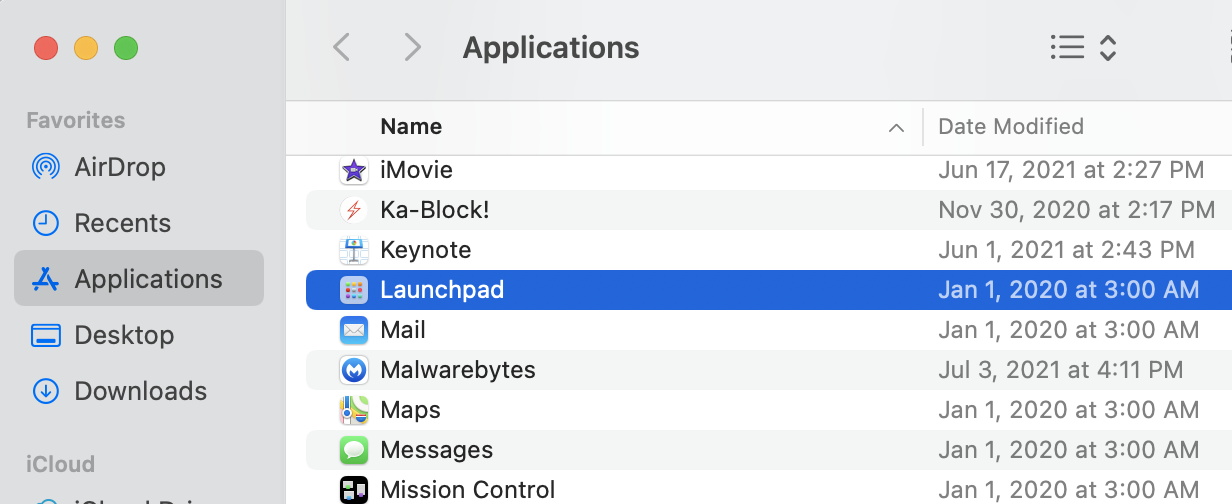The image size is (1232, 504).
Task: Click the iCloud section heading
Action: point(60,464)
